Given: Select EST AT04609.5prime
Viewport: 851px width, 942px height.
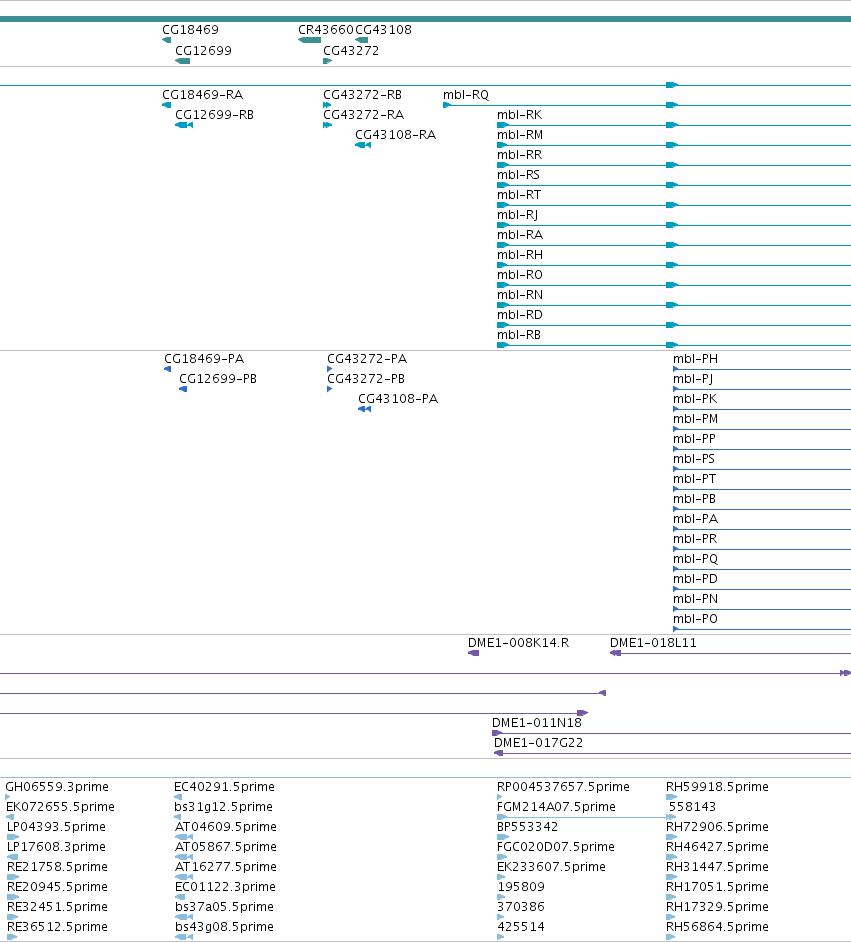Looking at the screenshot, I should point(226,827).
